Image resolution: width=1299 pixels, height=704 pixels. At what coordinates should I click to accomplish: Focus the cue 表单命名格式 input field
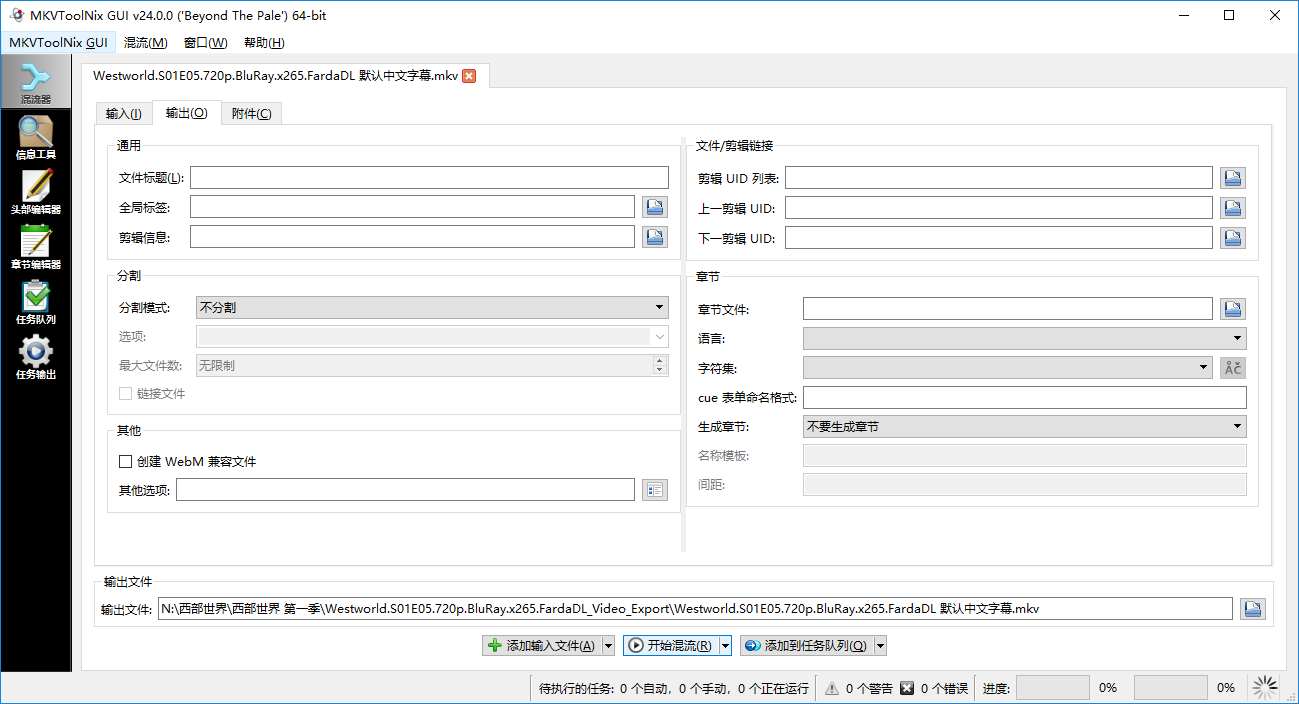coord(1025,398)
